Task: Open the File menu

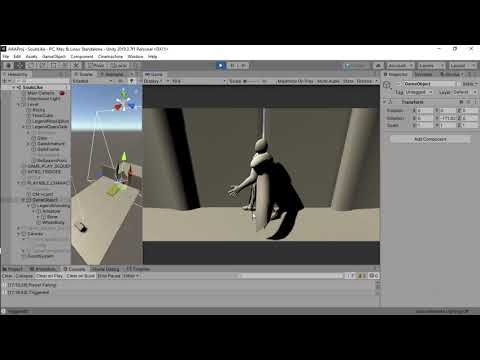Action: point(6,56)
